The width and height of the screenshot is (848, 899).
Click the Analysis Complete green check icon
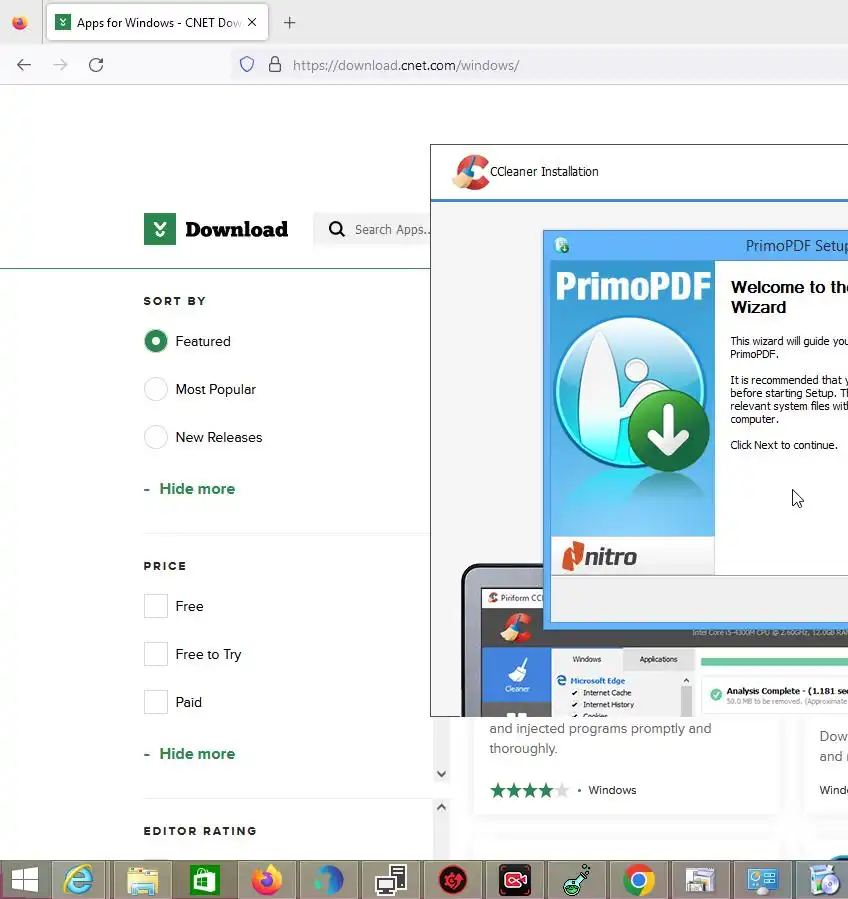[716, 695]
